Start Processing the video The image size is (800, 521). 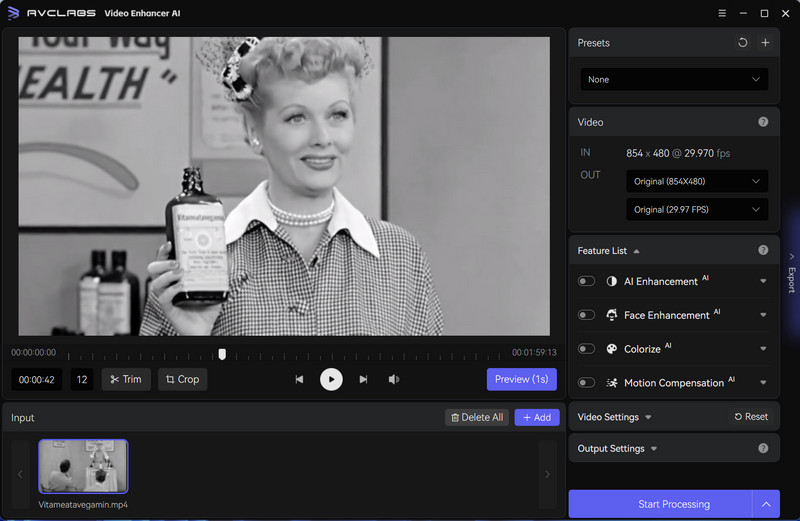click(x=661, y=504)
